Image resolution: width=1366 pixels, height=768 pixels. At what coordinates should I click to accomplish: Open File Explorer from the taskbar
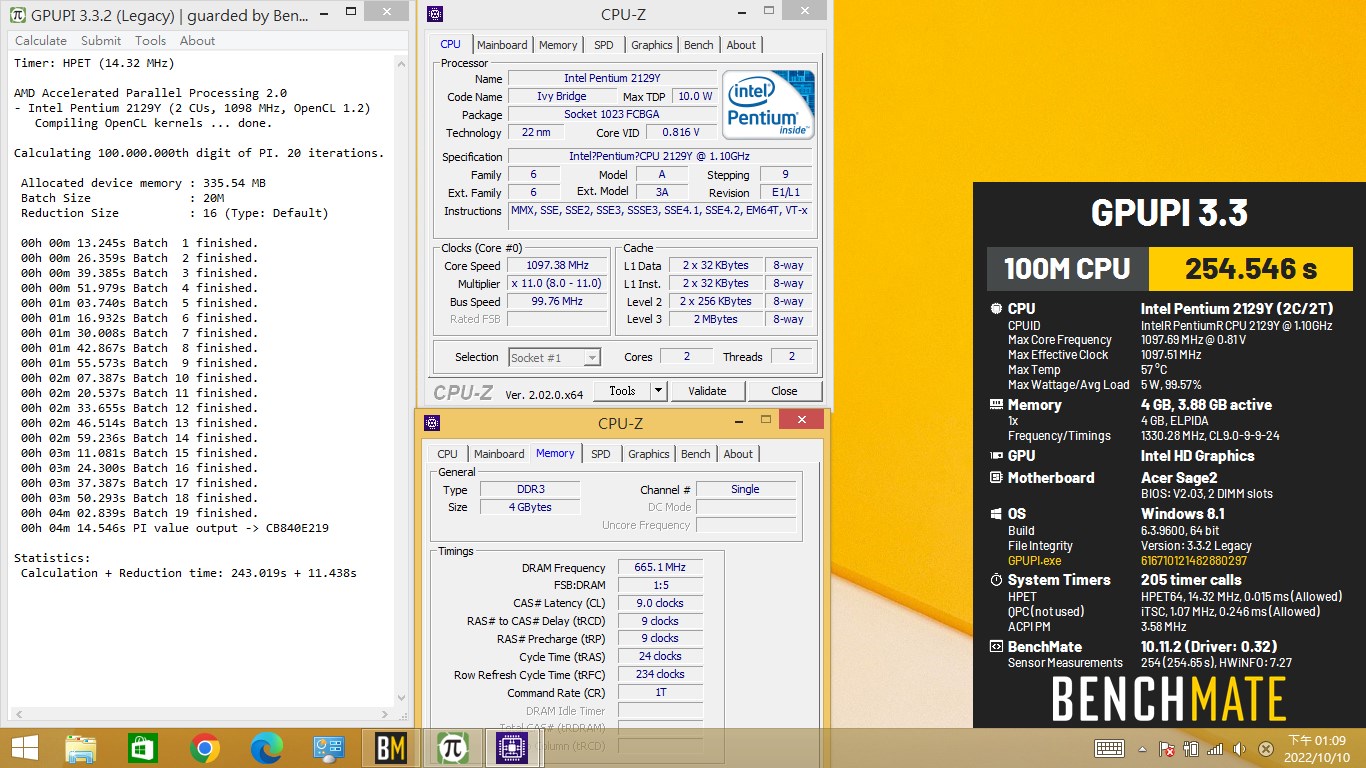[81, 748]
